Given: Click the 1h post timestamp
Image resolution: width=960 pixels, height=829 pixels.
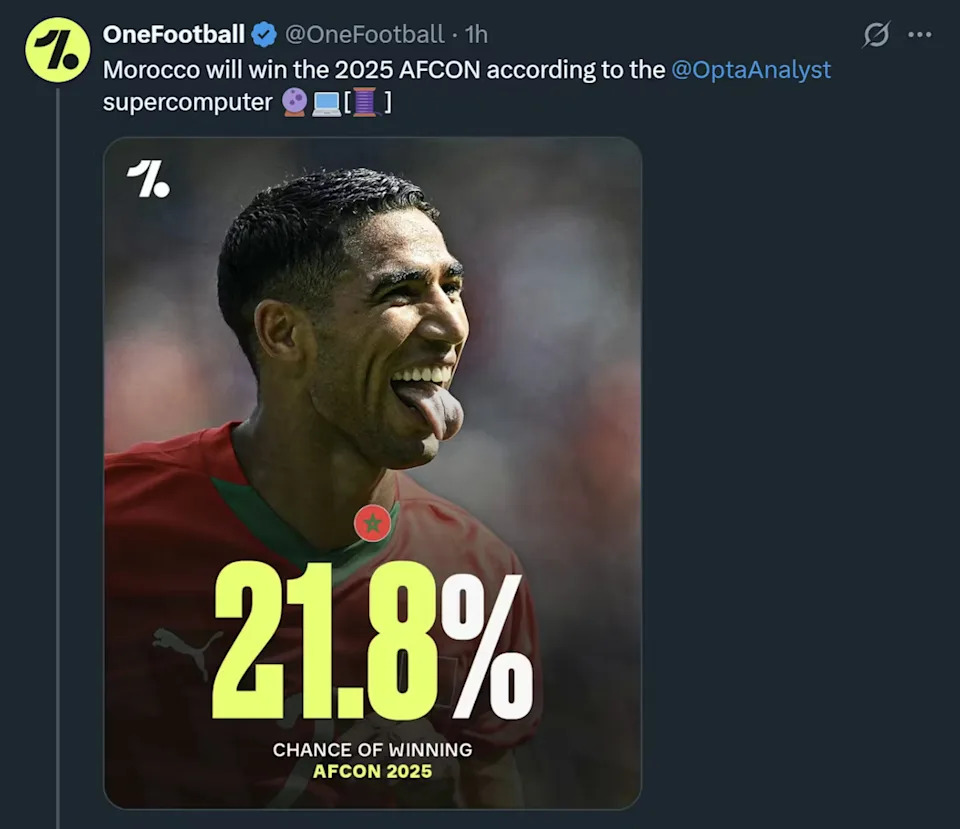Looking at the screenshot, I should [476, 35].
